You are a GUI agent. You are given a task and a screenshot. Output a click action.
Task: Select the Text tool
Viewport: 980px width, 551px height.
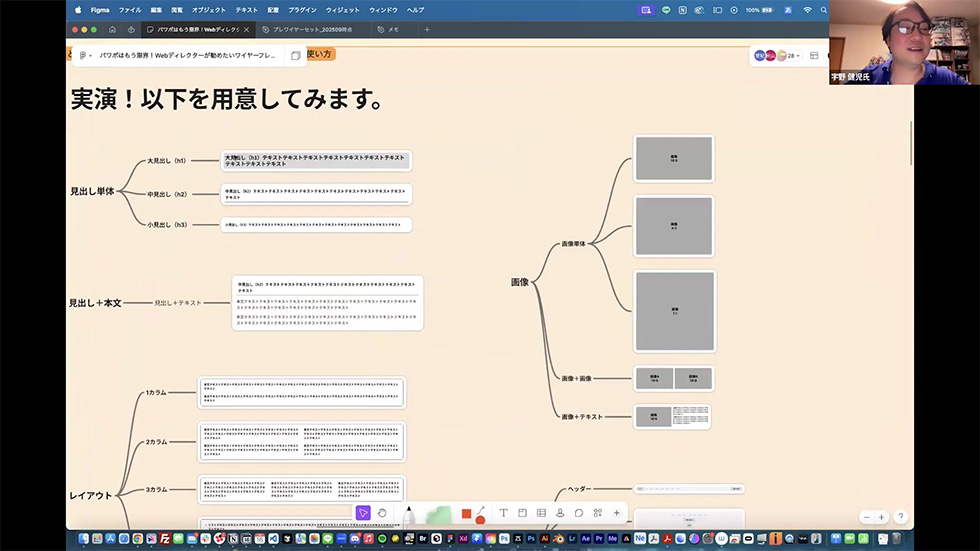[x=503, y=513]
